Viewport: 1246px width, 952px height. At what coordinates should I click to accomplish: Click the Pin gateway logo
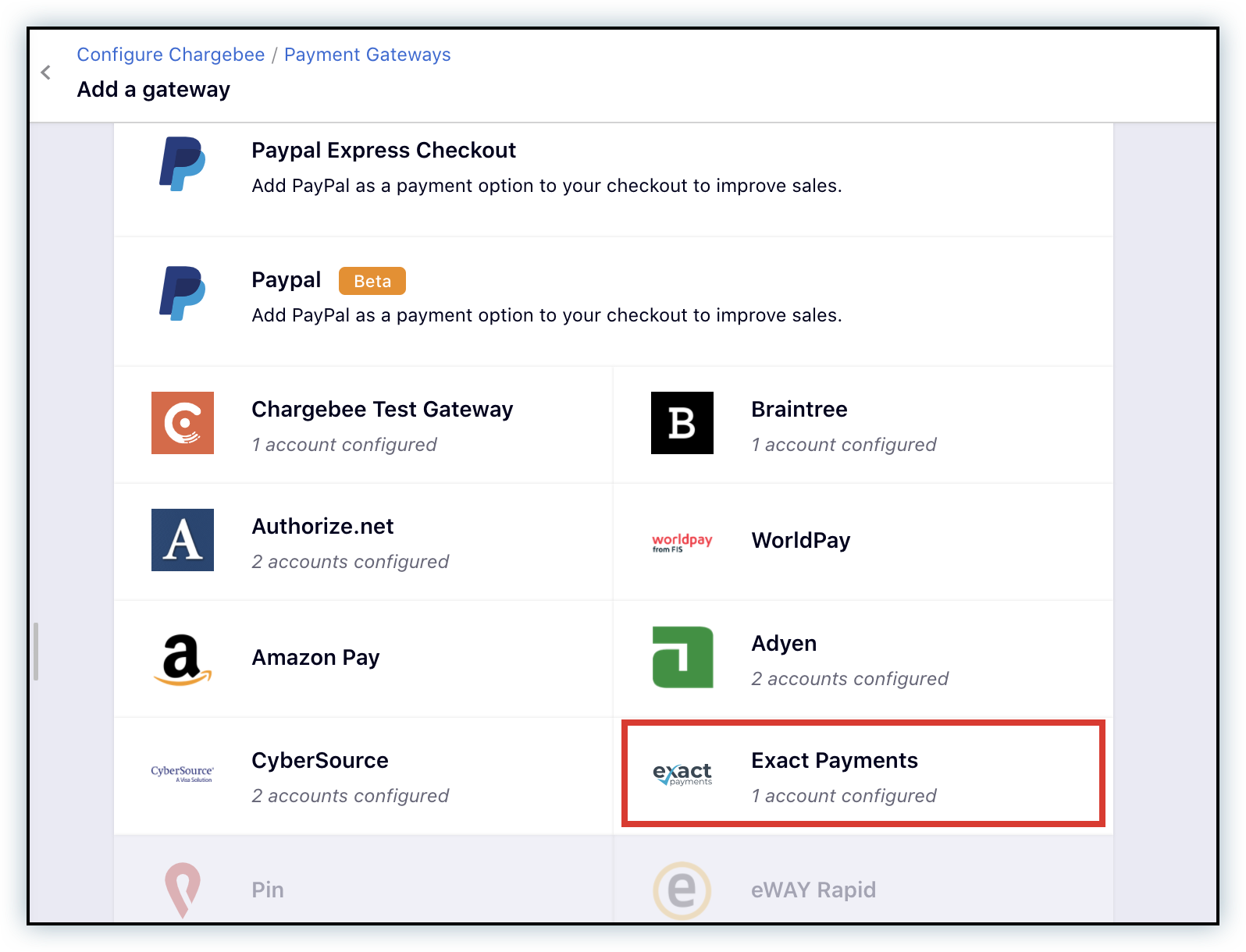tap(183, 890)
